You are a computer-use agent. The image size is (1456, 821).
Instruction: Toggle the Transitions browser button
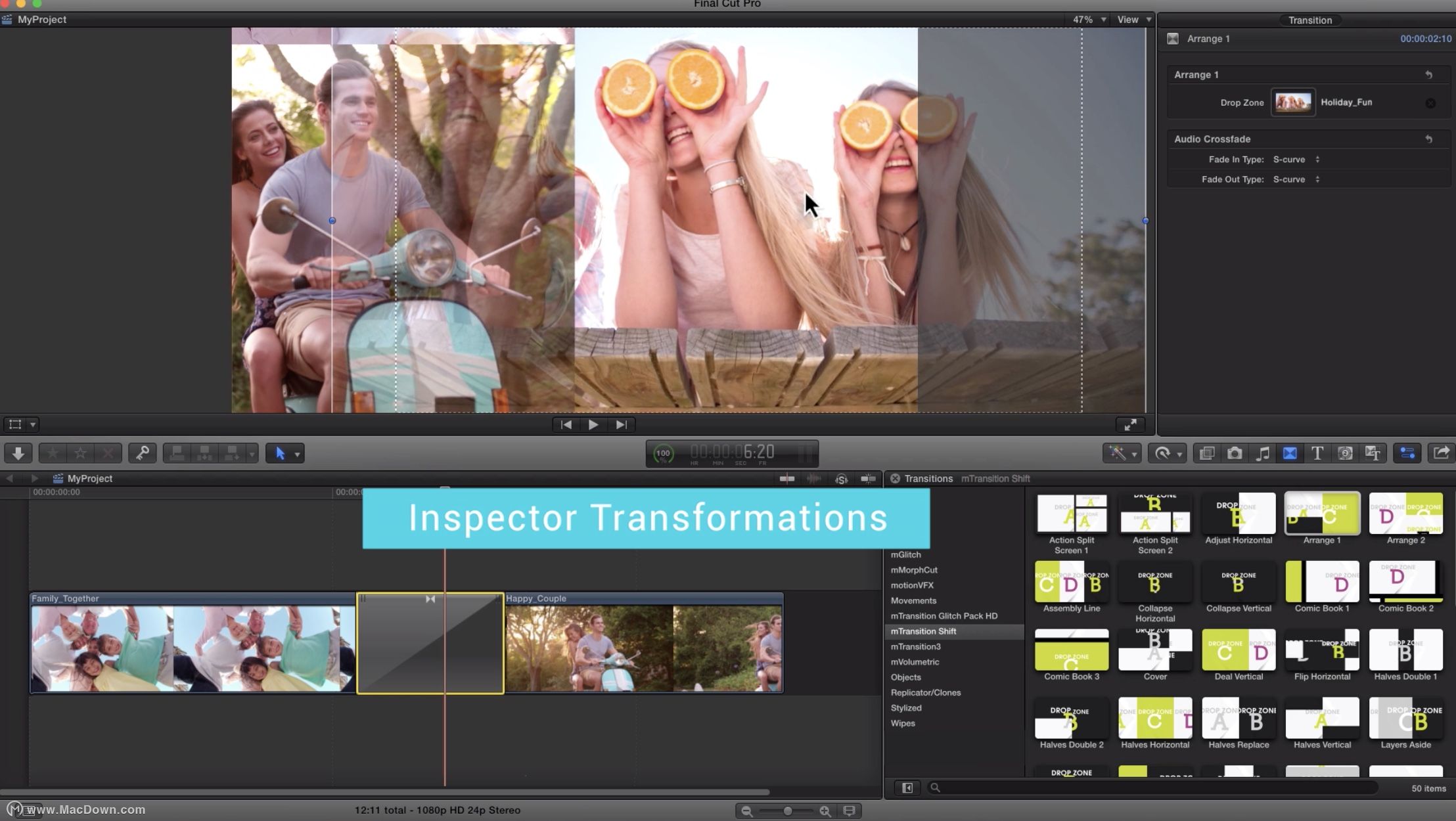[1290, 453]
